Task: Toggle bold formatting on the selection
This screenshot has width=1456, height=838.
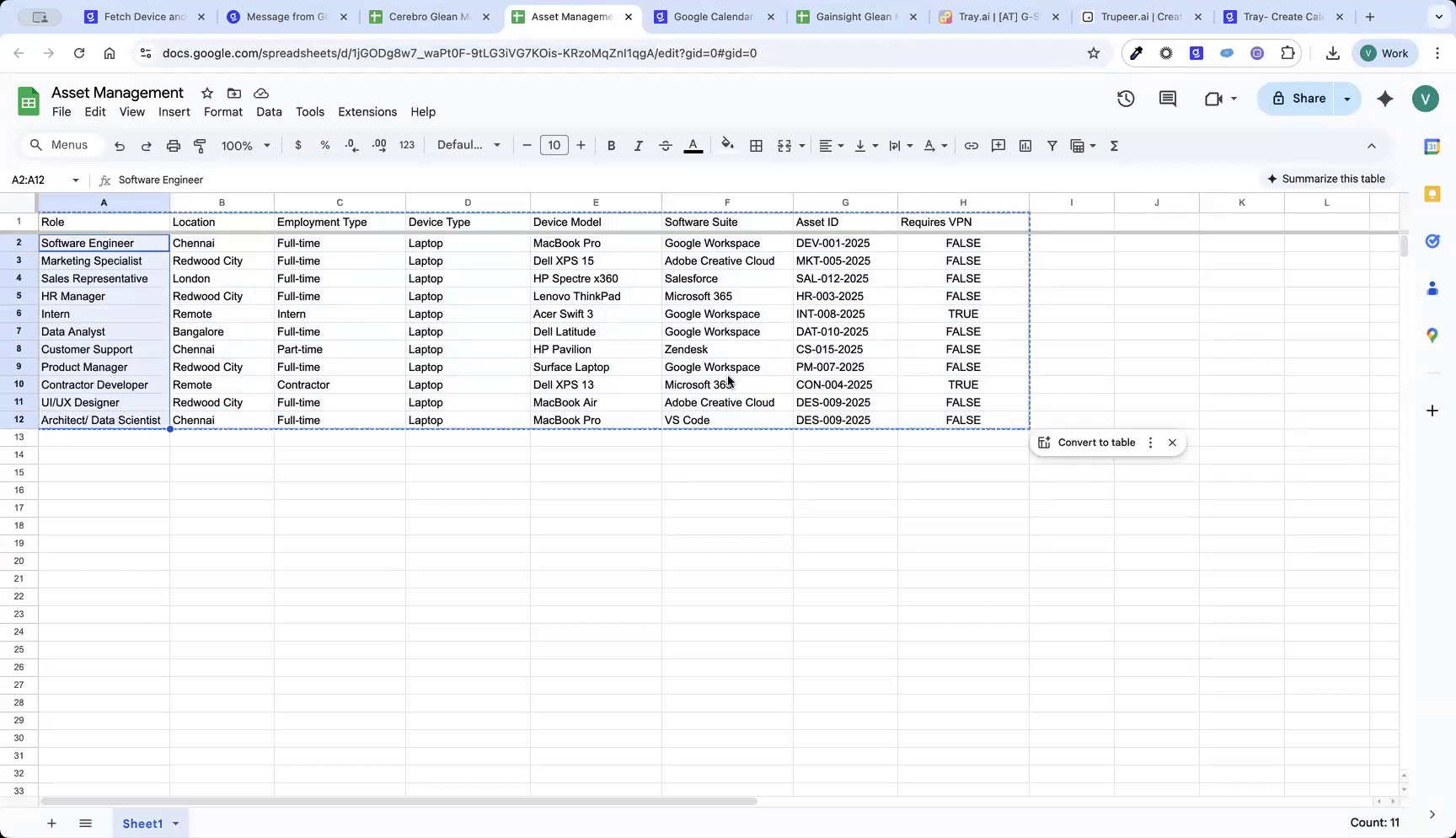Action: [x=611, y=145]
